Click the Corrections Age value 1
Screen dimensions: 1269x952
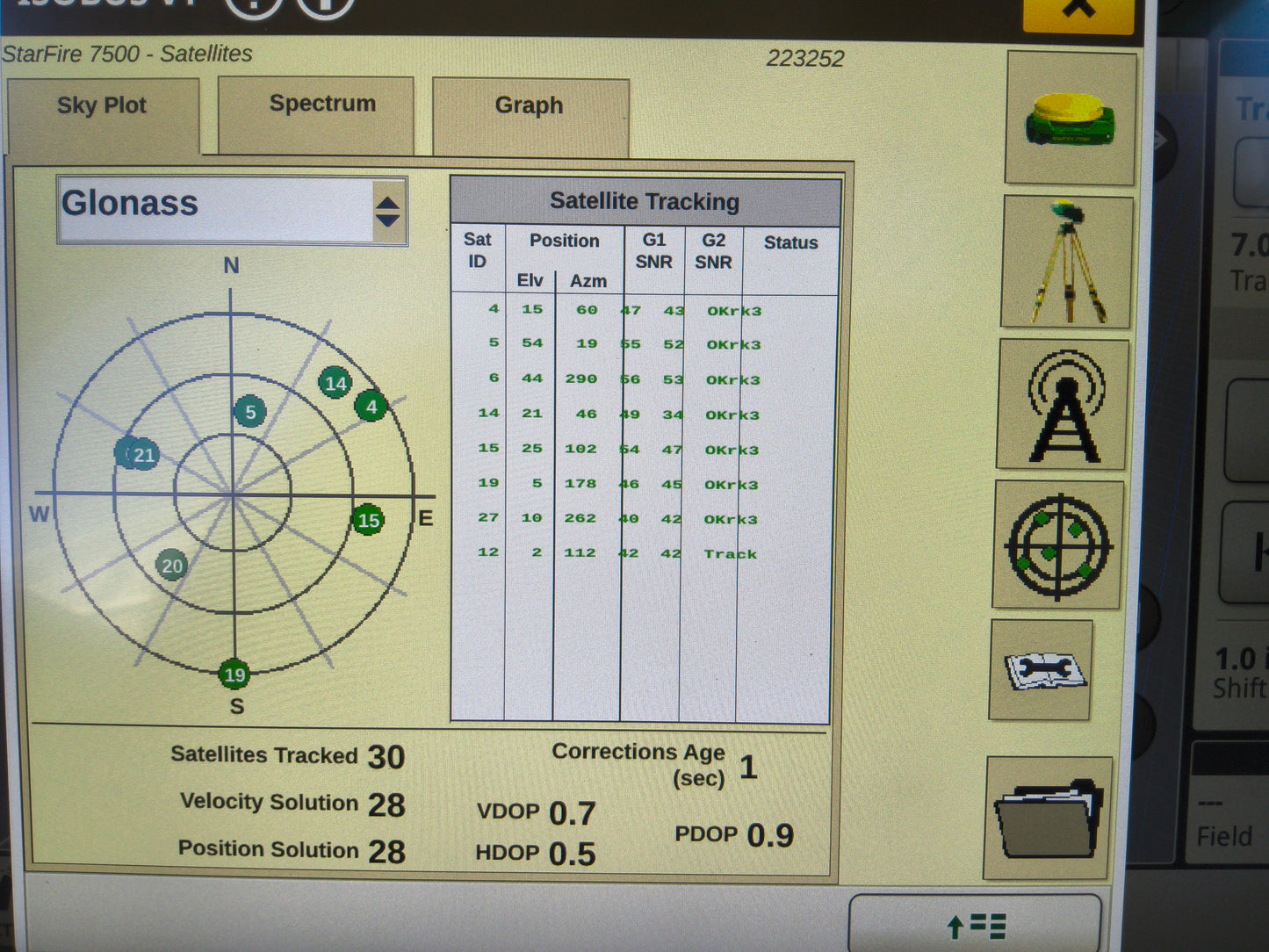[x=747, y=768]
